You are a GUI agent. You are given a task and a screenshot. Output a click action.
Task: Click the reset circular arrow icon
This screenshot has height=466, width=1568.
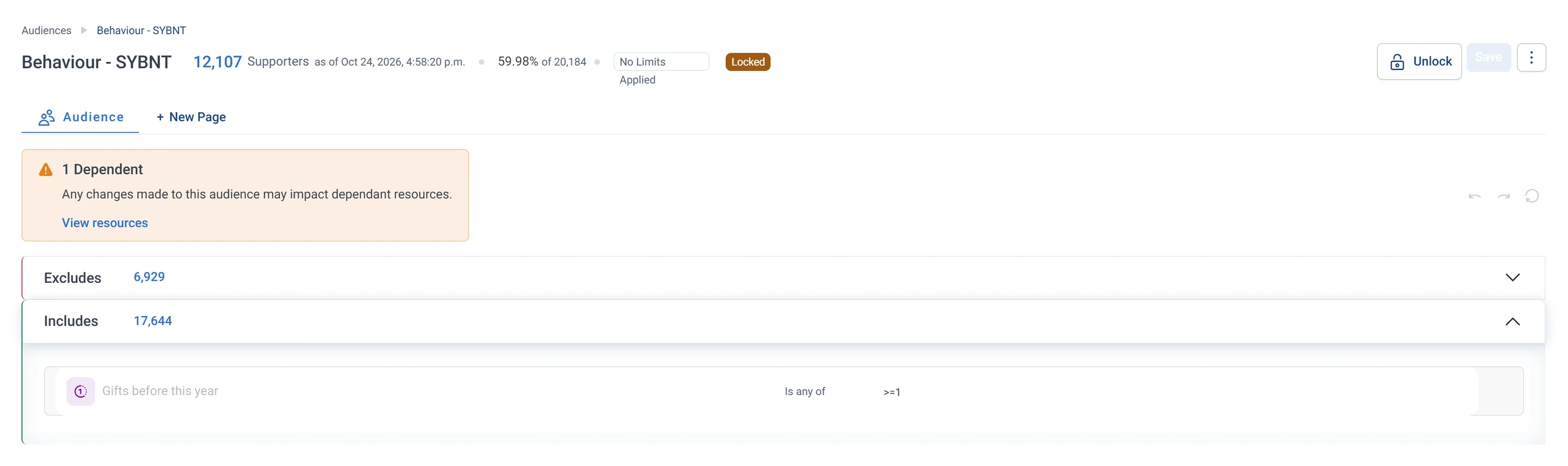1532,196
